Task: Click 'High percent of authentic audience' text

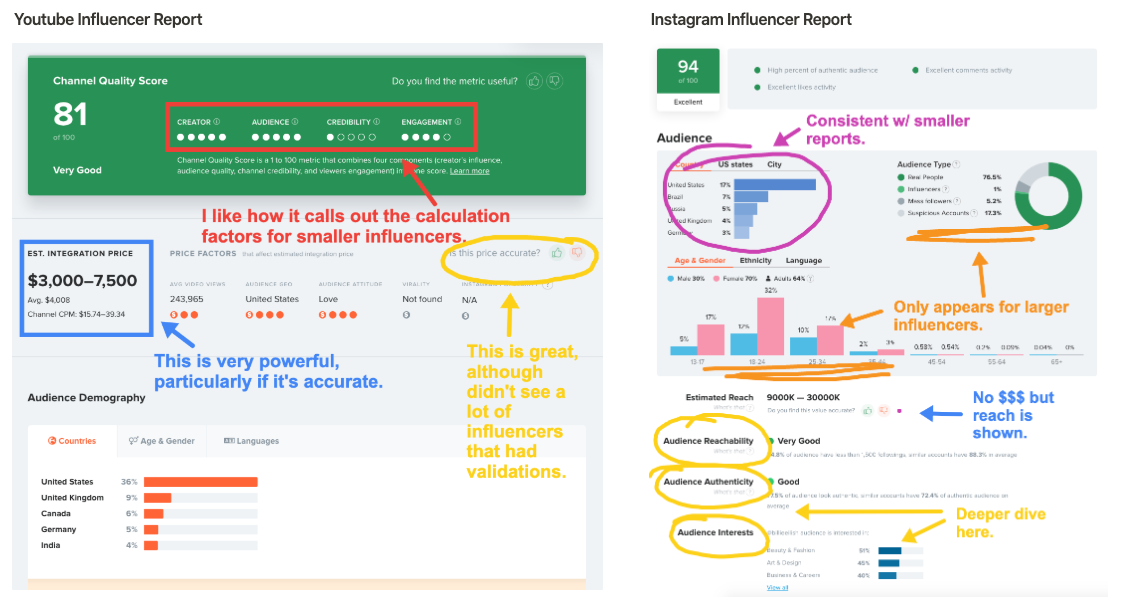Action: [822, 70]
